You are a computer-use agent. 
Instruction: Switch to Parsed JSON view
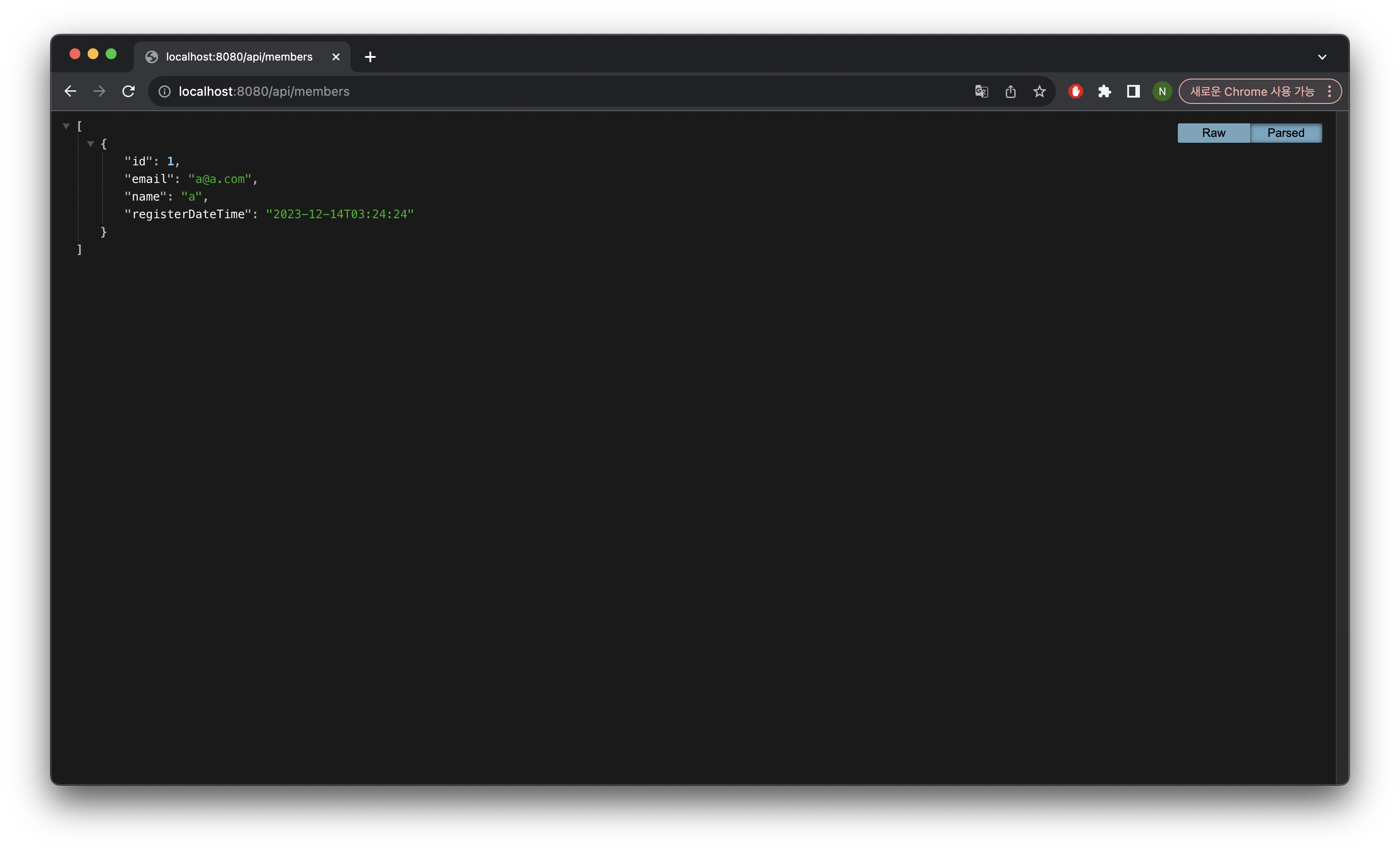[x=1285, y=133]
